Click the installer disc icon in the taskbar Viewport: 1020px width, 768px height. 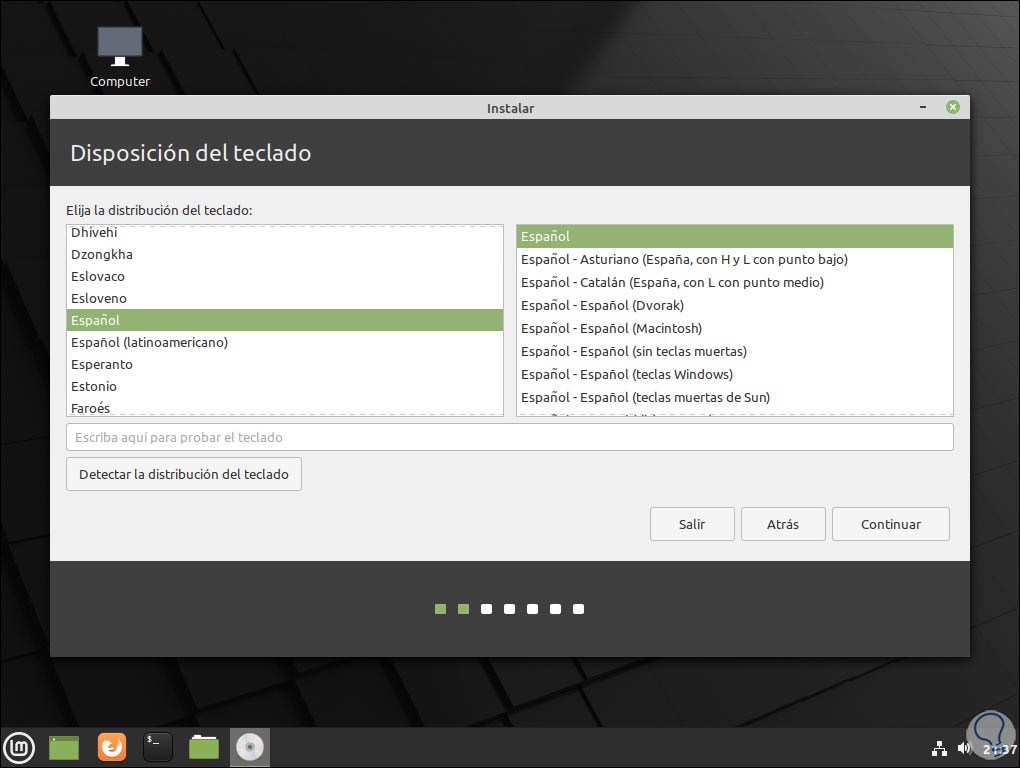pyautogui.click(x=249, y=747)
